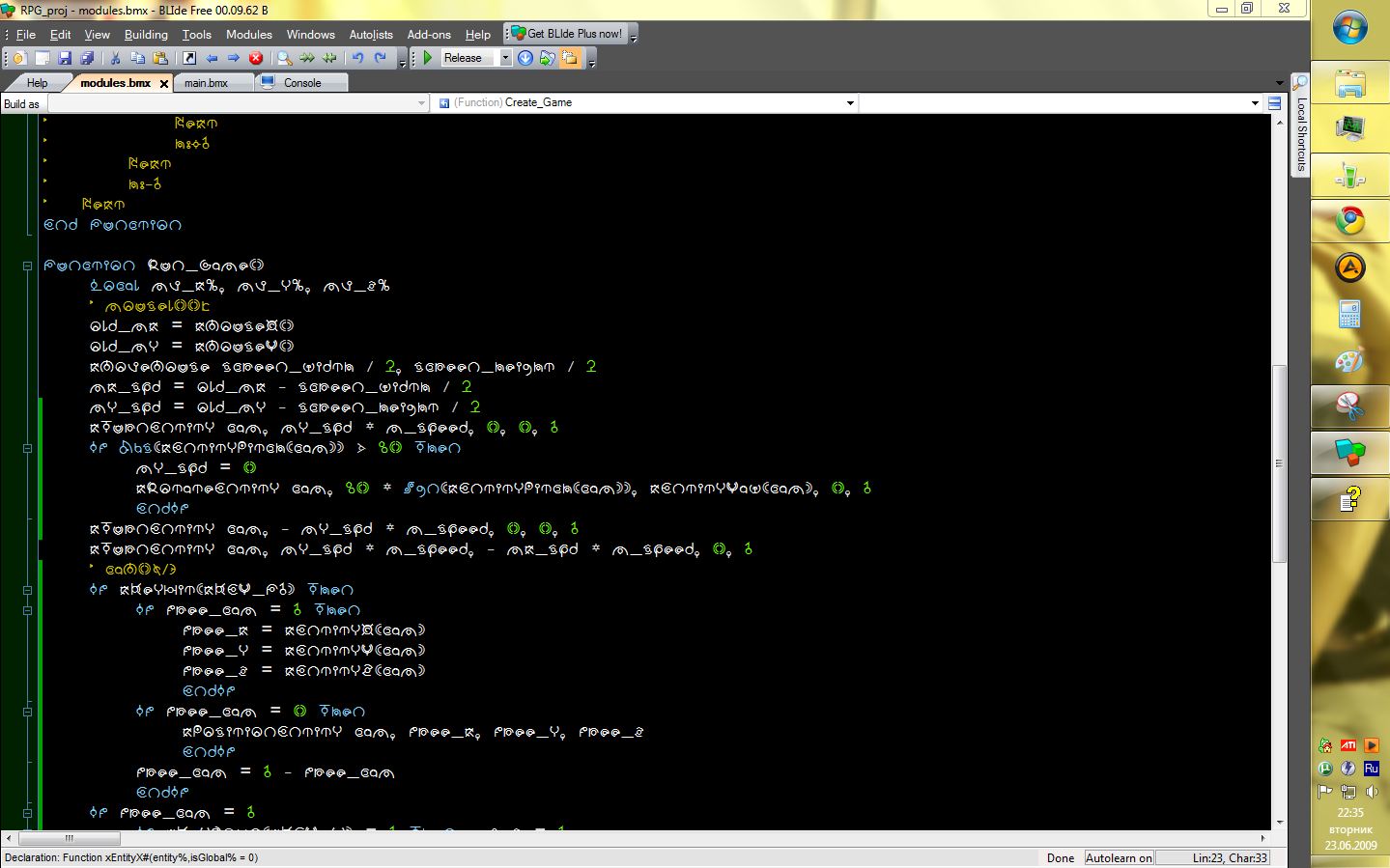This screenshot has height=868, width=1390.
Task: Close the modules.bmx tab
Action: 164,84
